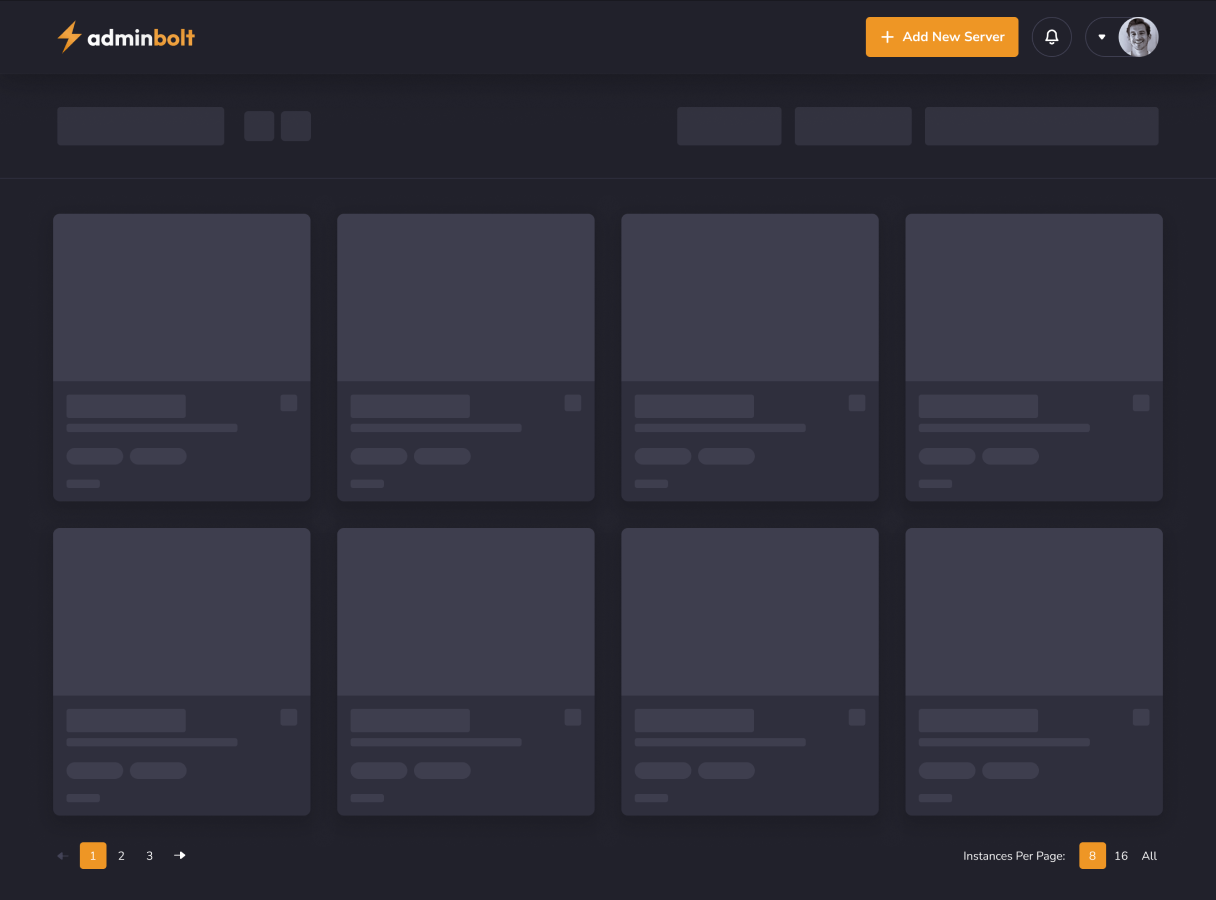The width and height of the screenshot is (1216, 900).
Task: Click the search field at top left
Action: 140,126
